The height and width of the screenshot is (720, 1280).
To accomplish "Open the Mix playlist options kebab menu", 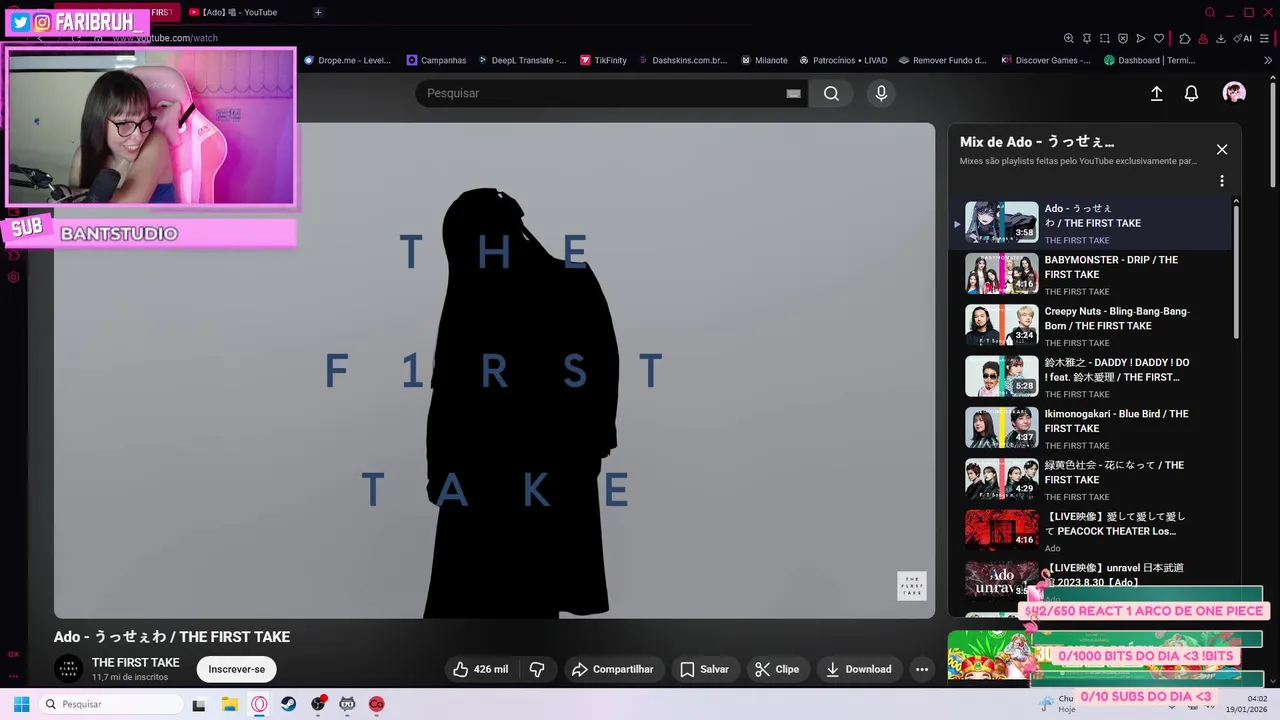I will (1221, 181).
